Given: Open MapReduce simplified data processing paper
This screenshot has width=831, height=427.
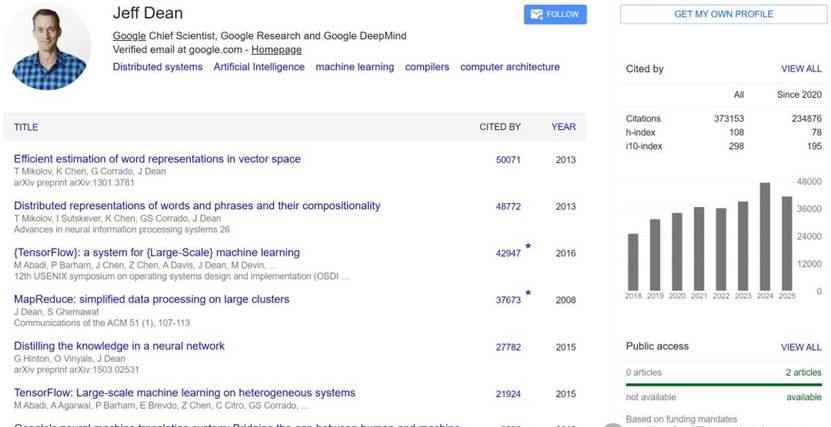Looking at the screenshot, I should click(x=152, y=299).
